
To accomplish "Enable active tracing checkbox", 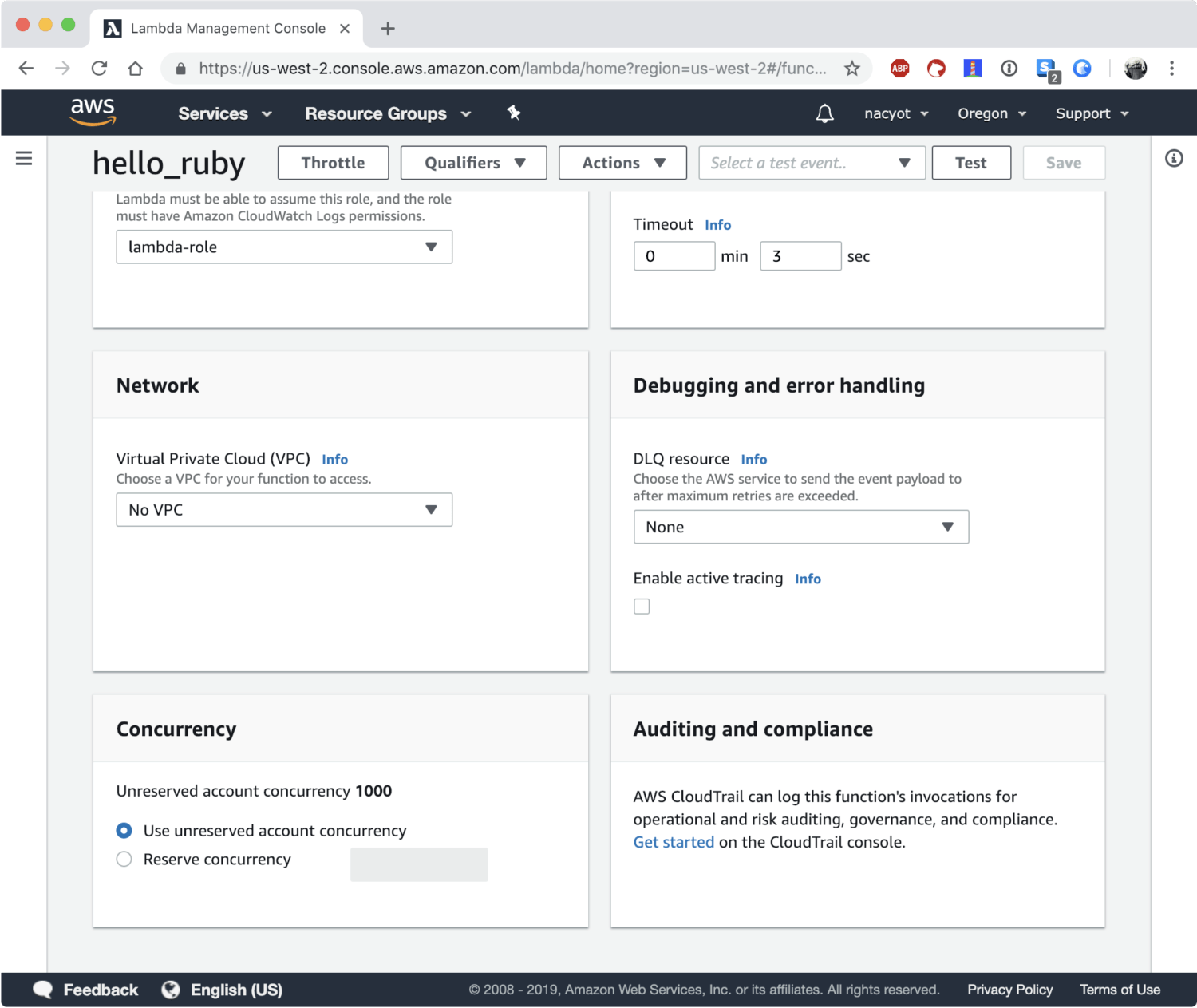I will tap(642, 607).
